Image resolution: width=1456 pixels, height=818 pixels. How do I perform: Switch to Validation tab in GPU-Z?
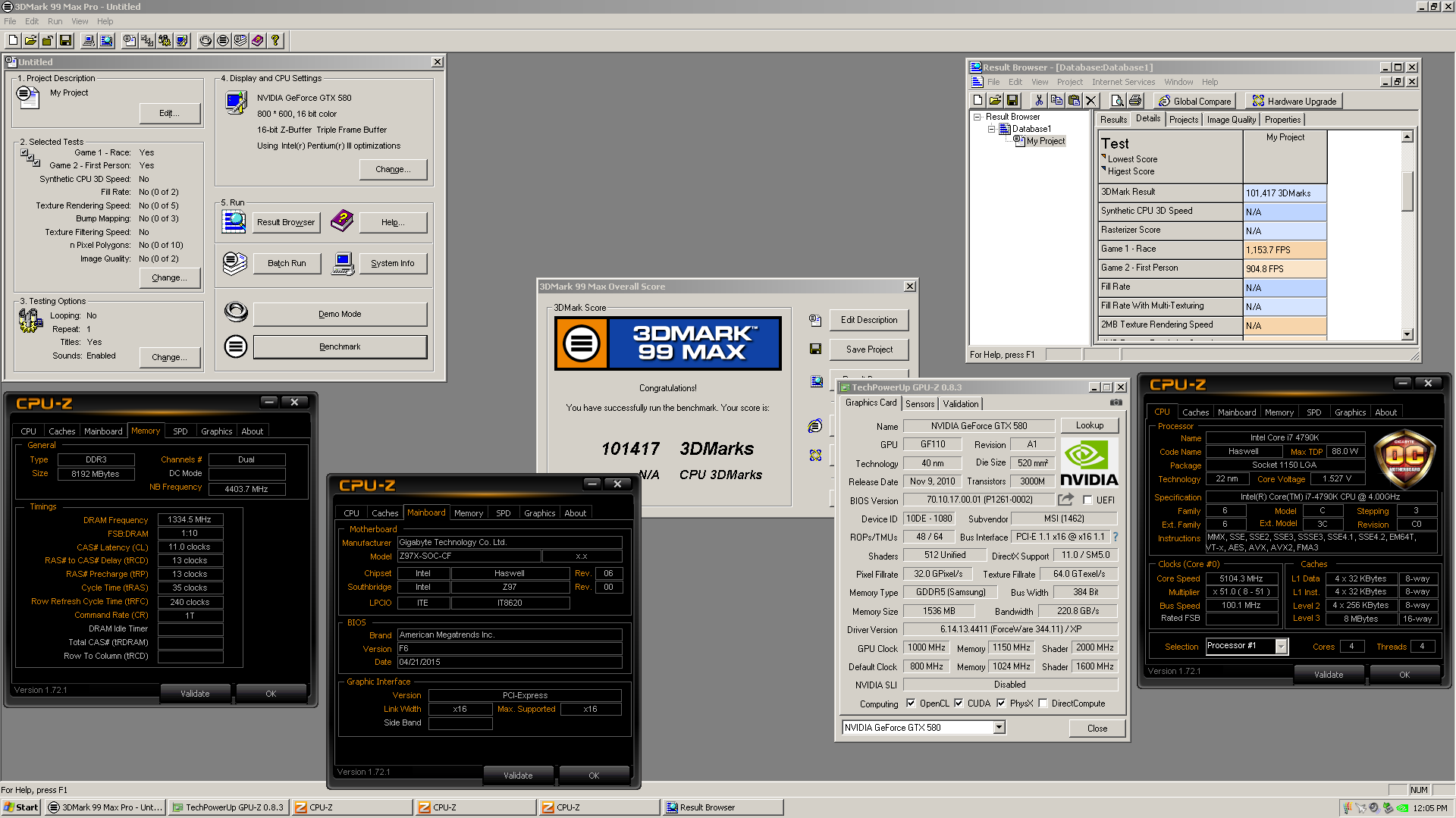click(x=960, y=404)
